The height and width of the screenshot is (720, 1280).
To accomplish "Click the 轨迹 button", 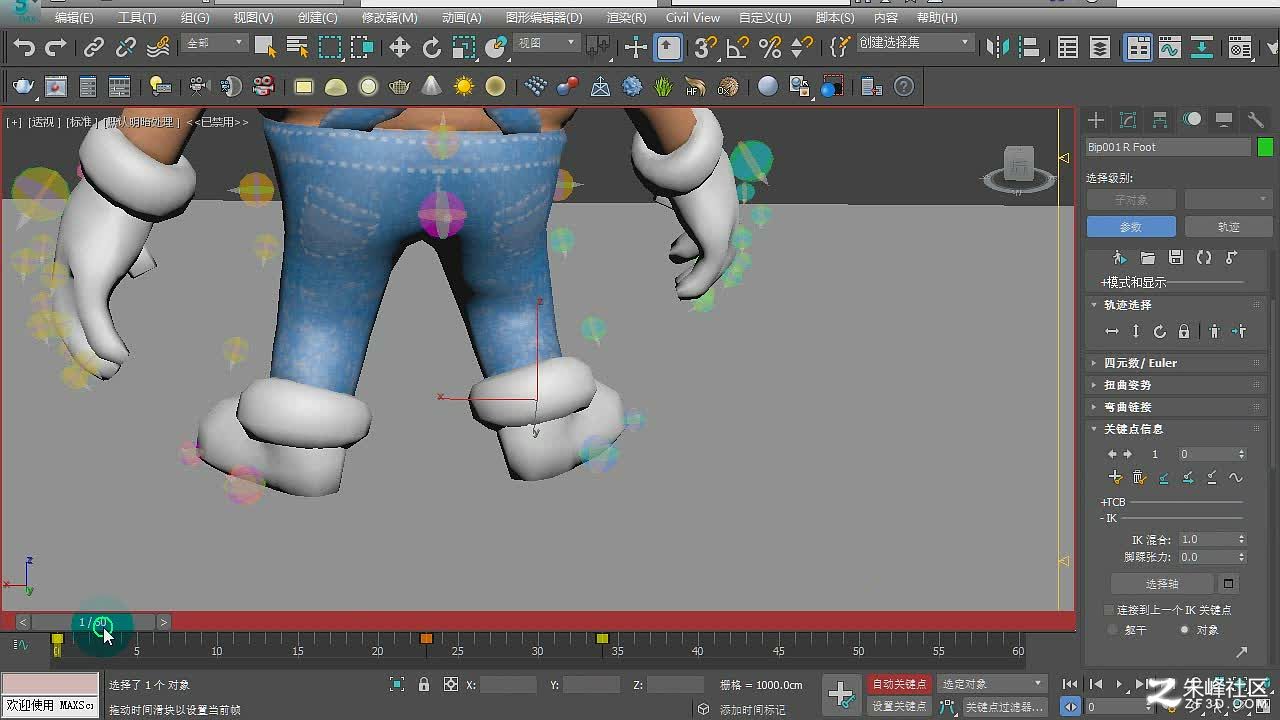I will click(x=1228, y=227).
